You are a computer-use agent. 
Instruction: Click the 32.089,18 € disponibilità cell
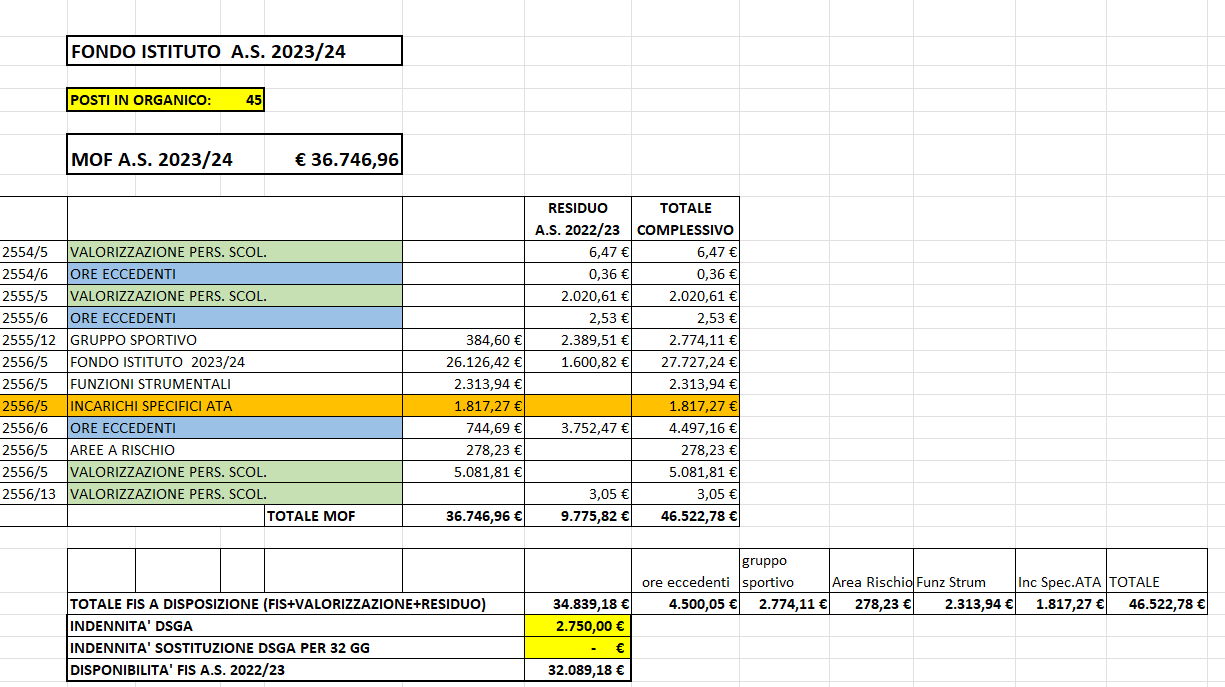click(x=578, y=670)
